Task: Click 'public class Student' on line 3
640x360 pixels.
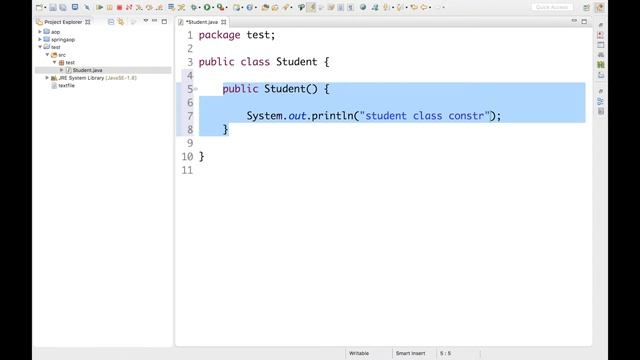Action: pyautogui.click(x=258, y=62)
